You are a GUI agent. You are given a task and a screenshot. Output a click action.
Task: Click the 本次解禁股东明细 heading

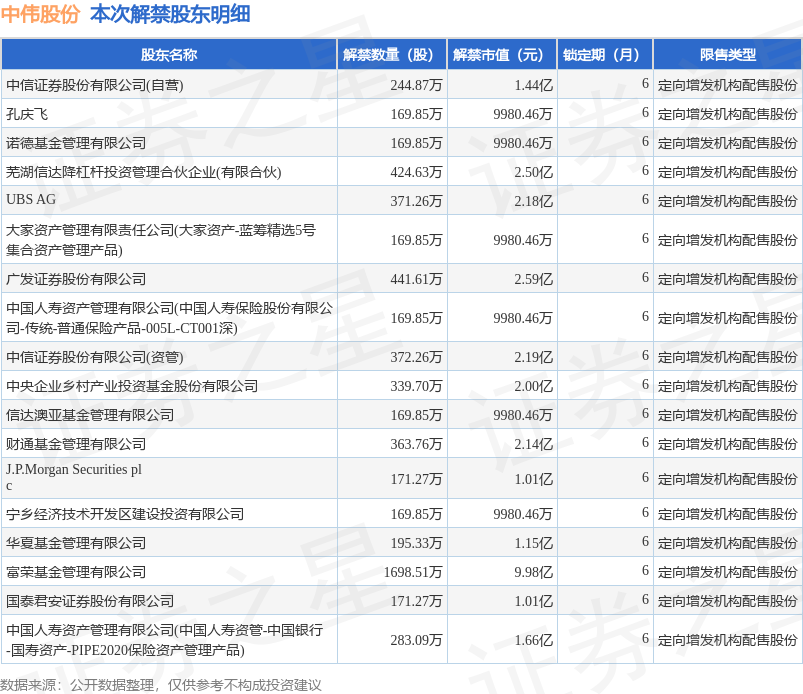click(x=170, y=14)
